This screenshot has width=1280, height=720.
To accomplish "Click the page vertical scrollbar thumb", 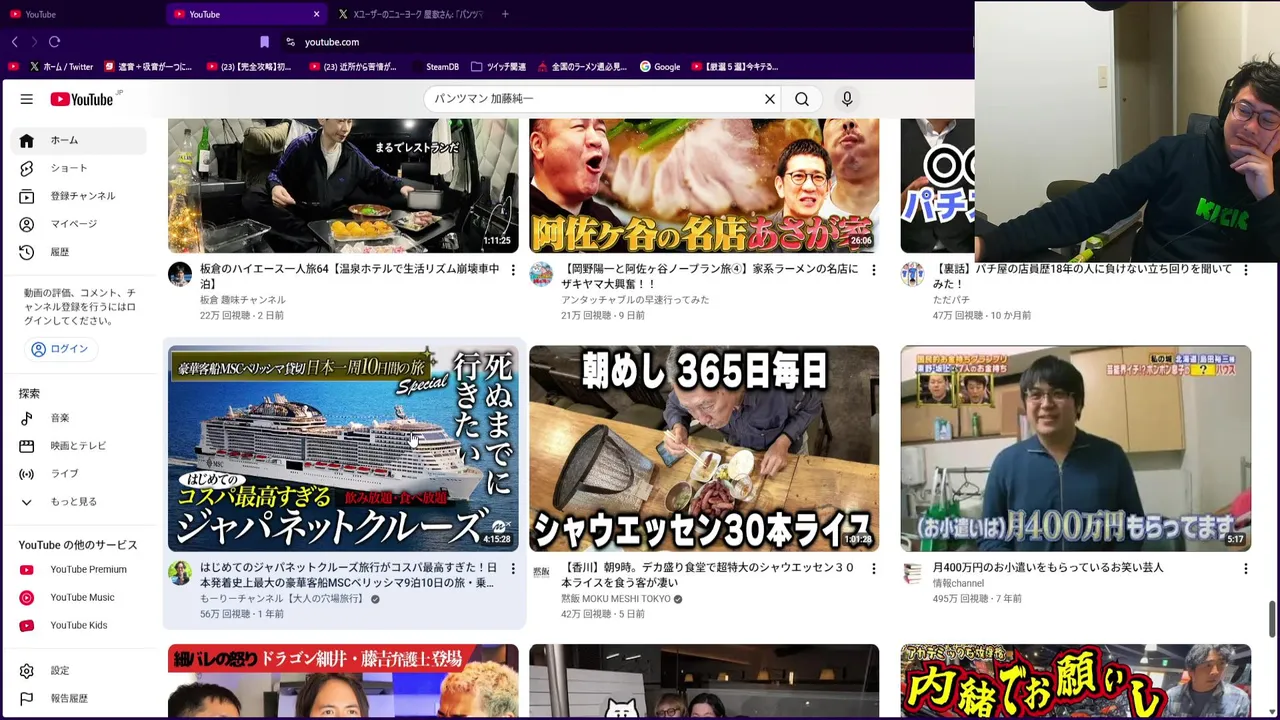I will [x=1273, y=618].
